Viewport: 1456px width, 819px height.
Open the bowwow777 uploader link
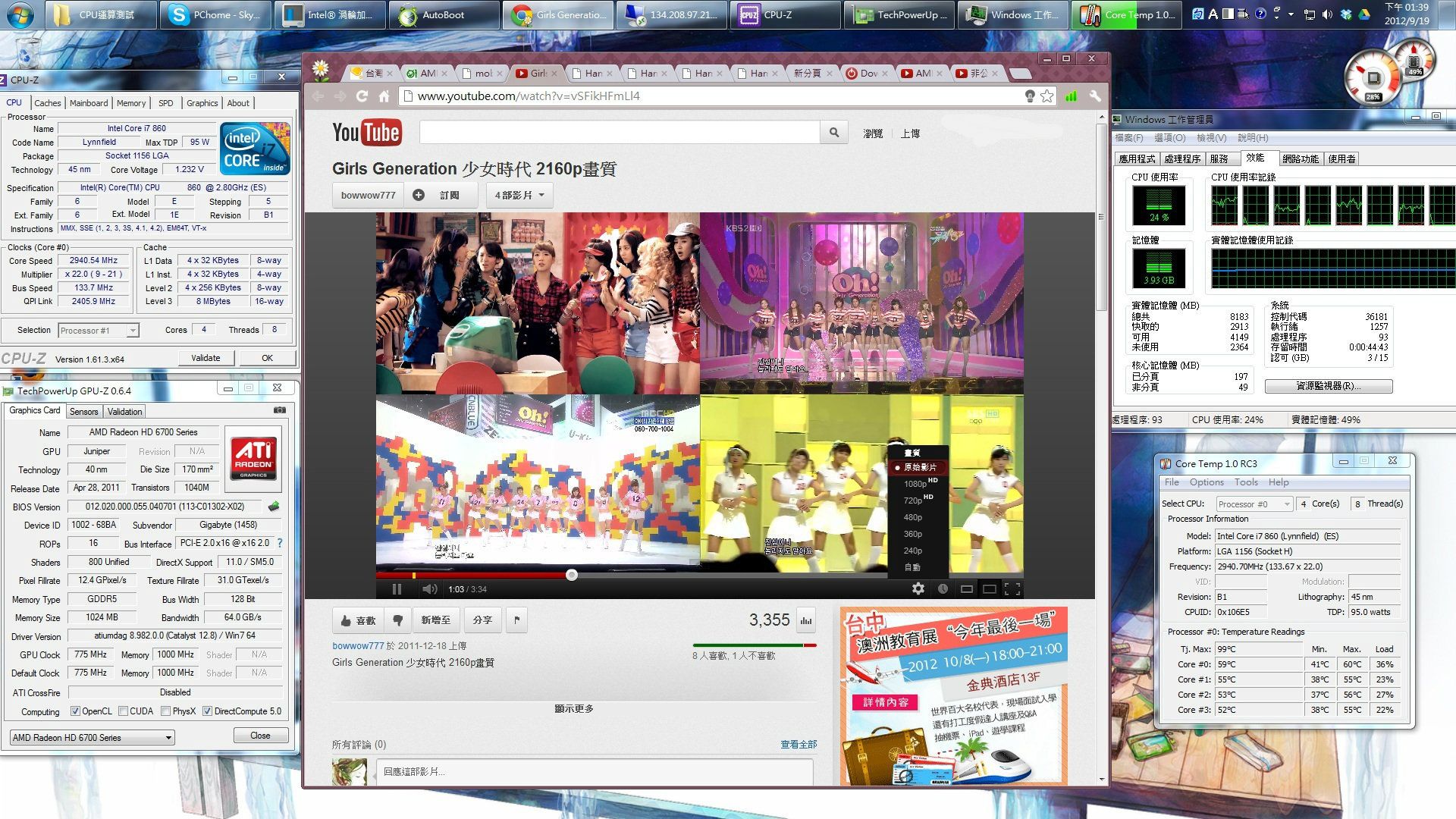[x=358, y=646]
